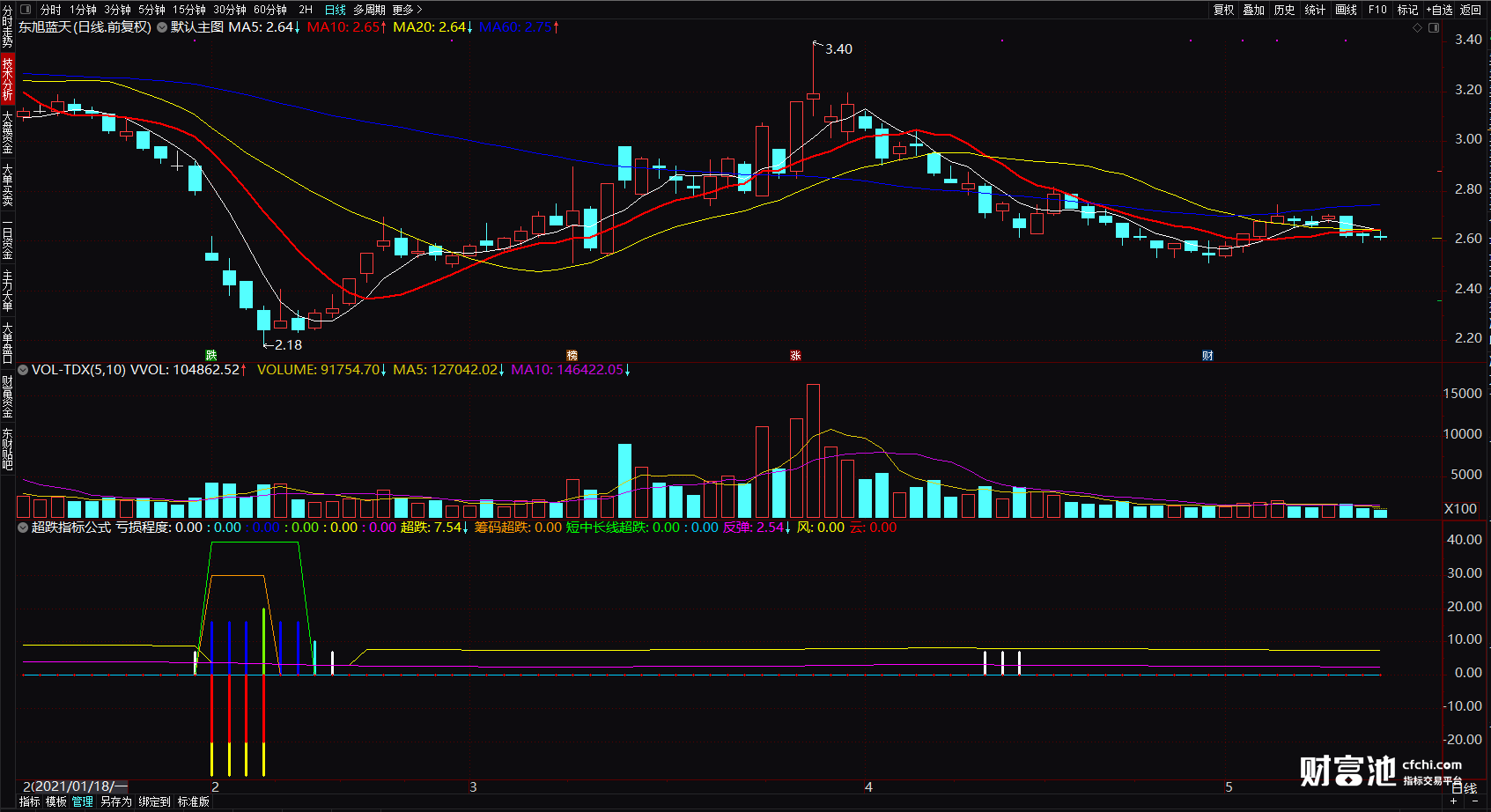Image resolution: width=1491 pixels, height=812 pixels.
Task: Click 返回 to go back
Action: (1471, 10)
